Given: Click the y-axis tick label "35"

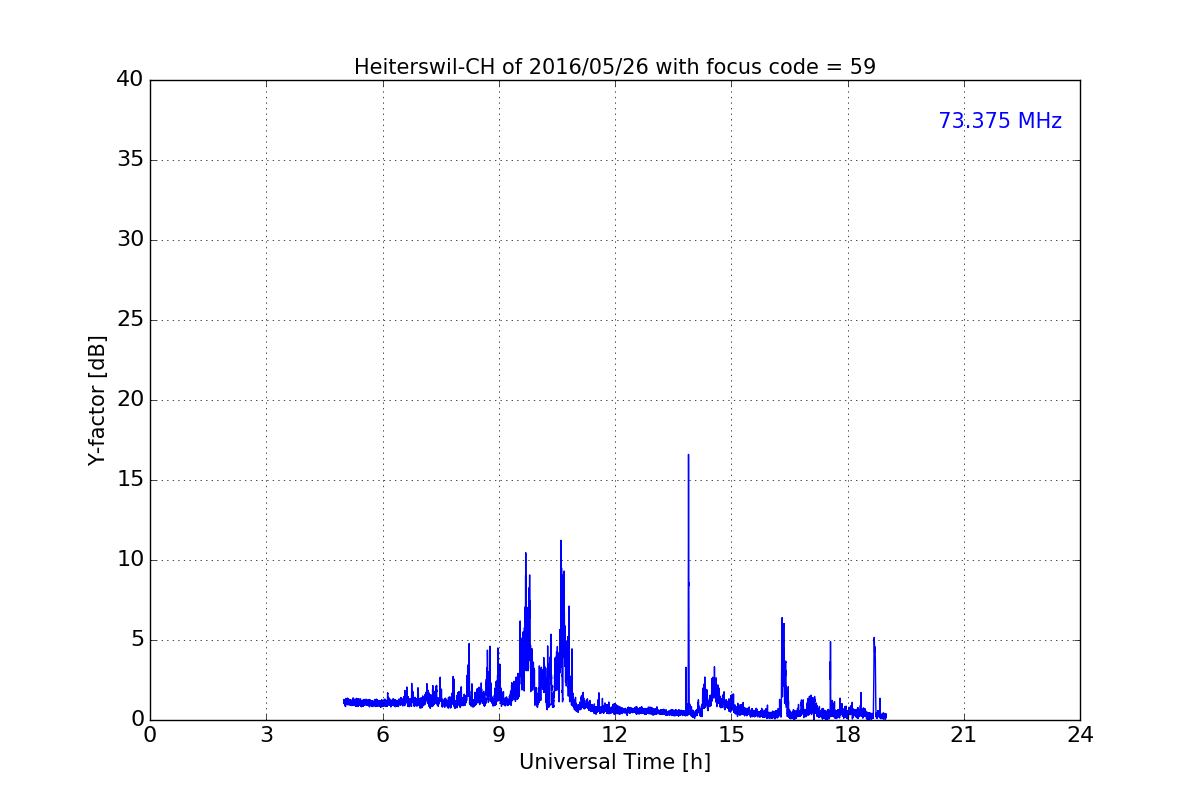Looking at the screenshot, I should pyautogui.click(x=130, y=160).
